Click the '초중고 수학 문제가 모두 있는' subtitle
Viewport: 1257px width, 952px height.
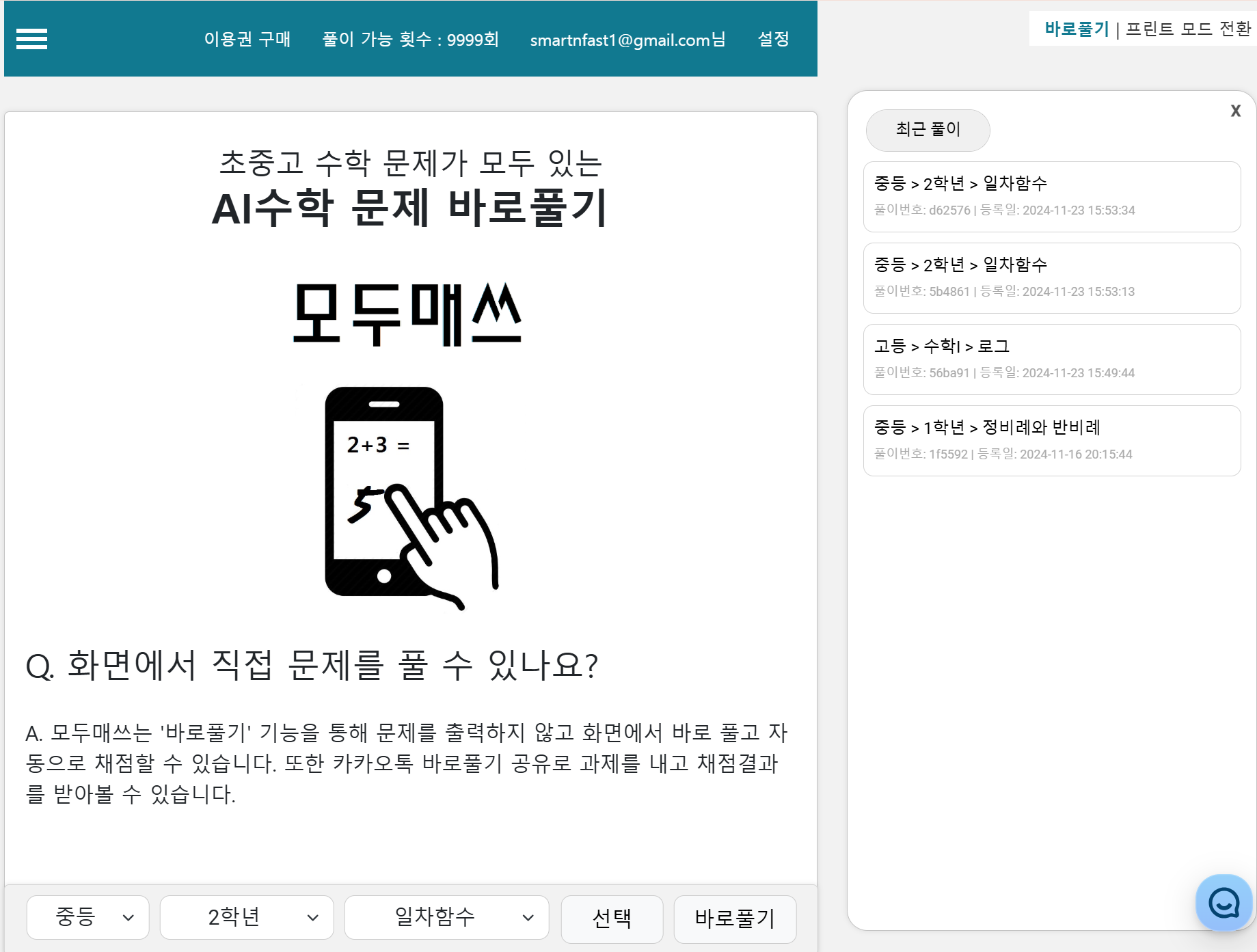(x=410, y=163)
